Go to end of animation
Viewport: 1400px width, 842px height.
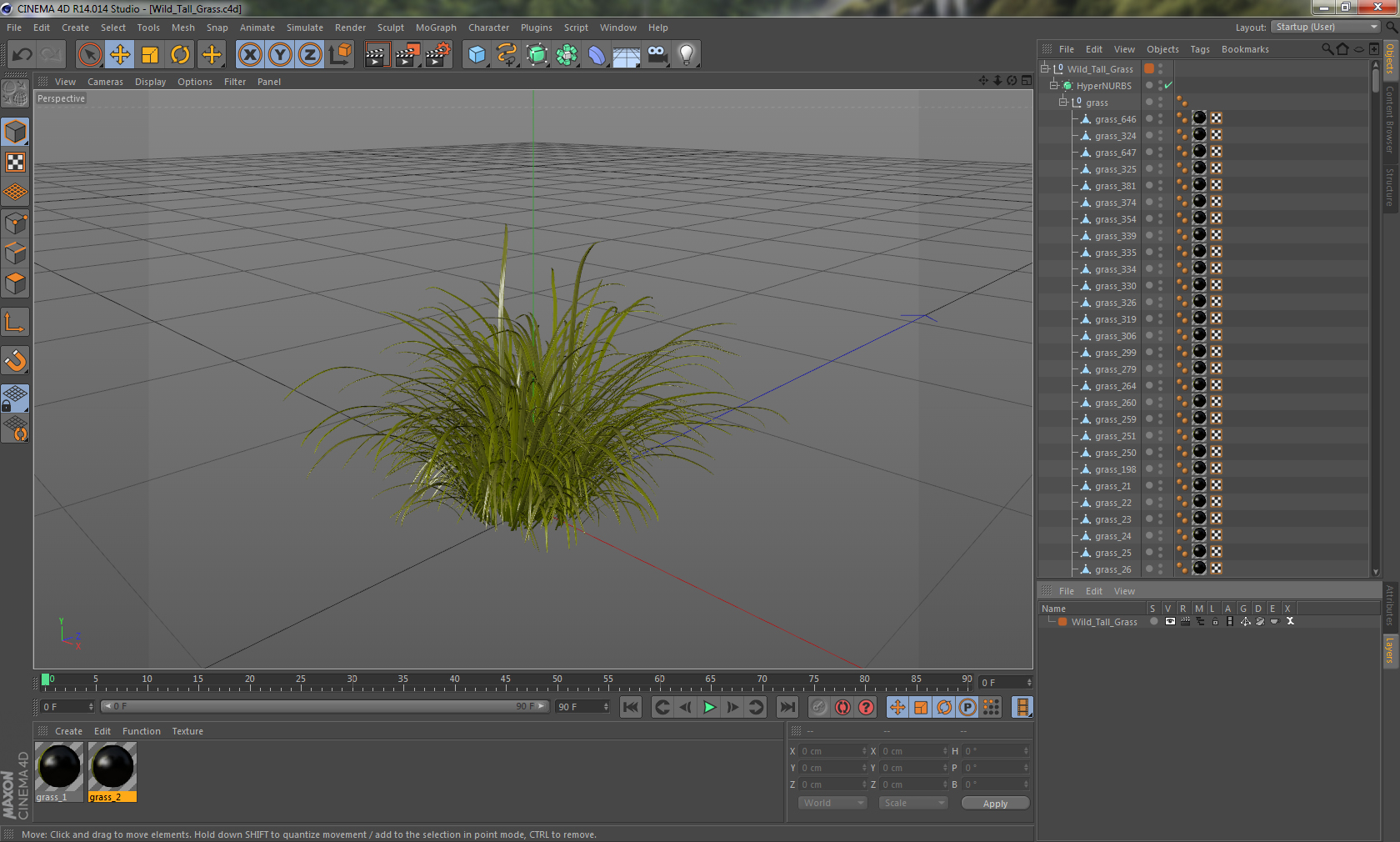coord(787,707)
